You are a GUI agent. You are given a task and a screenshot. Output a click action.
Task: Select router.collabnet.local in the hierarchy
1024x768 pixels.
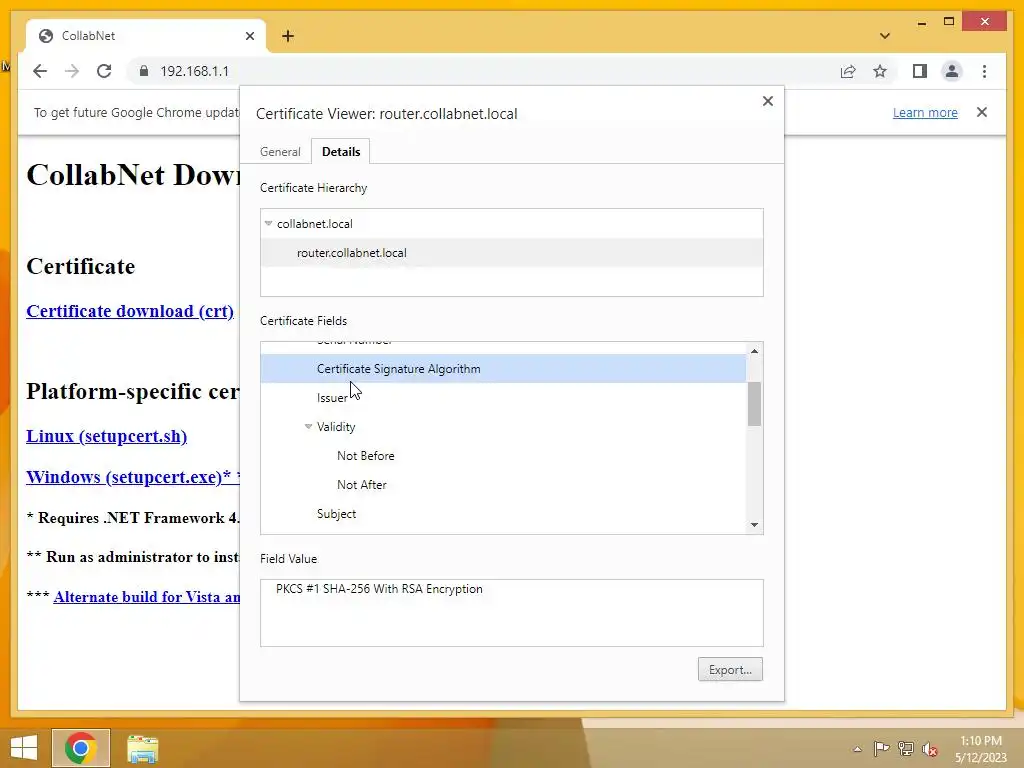click(x=511, y=253)
